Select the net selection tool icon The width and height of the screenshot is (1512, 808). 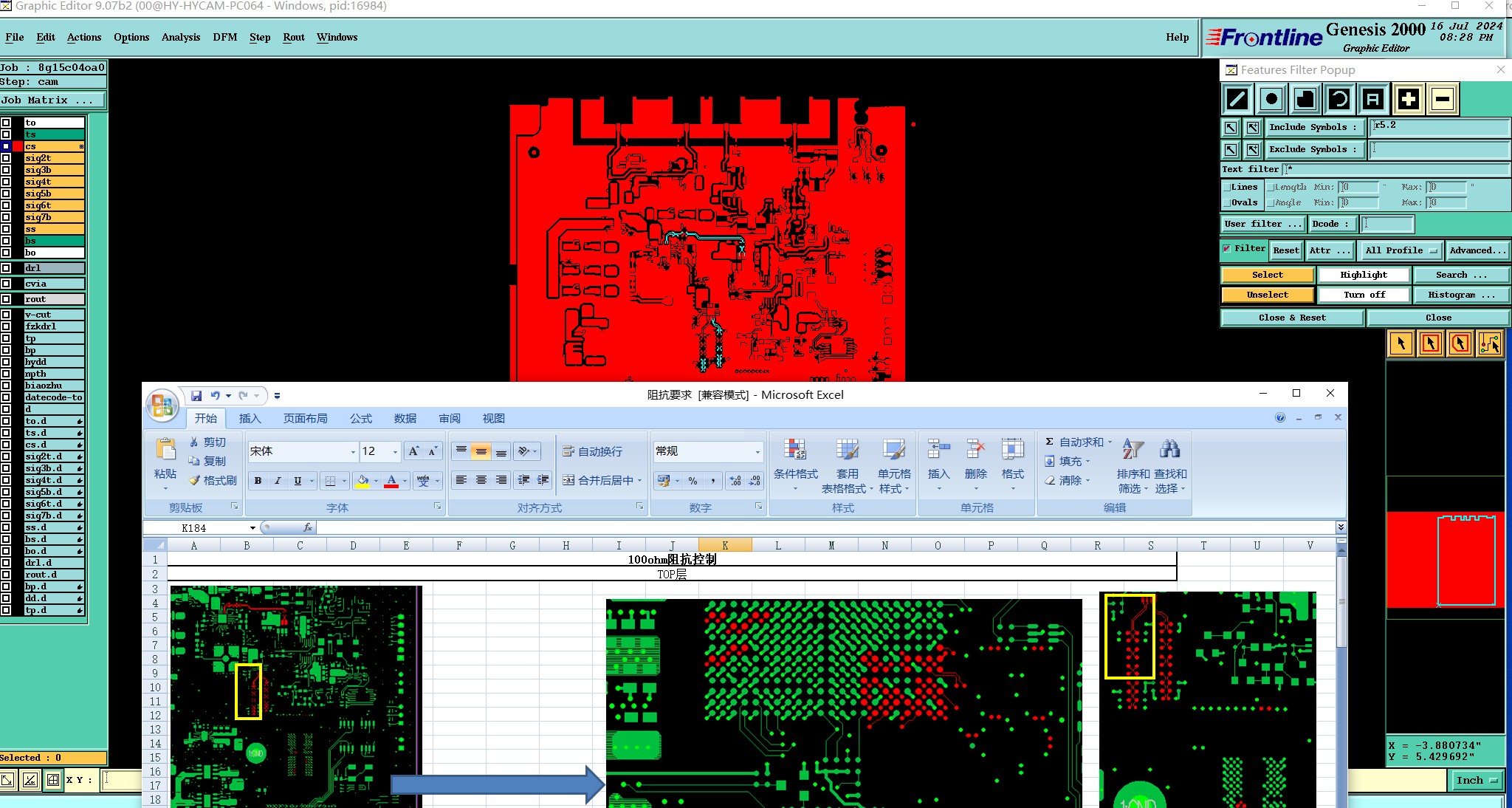click(x=1489, y=344)
